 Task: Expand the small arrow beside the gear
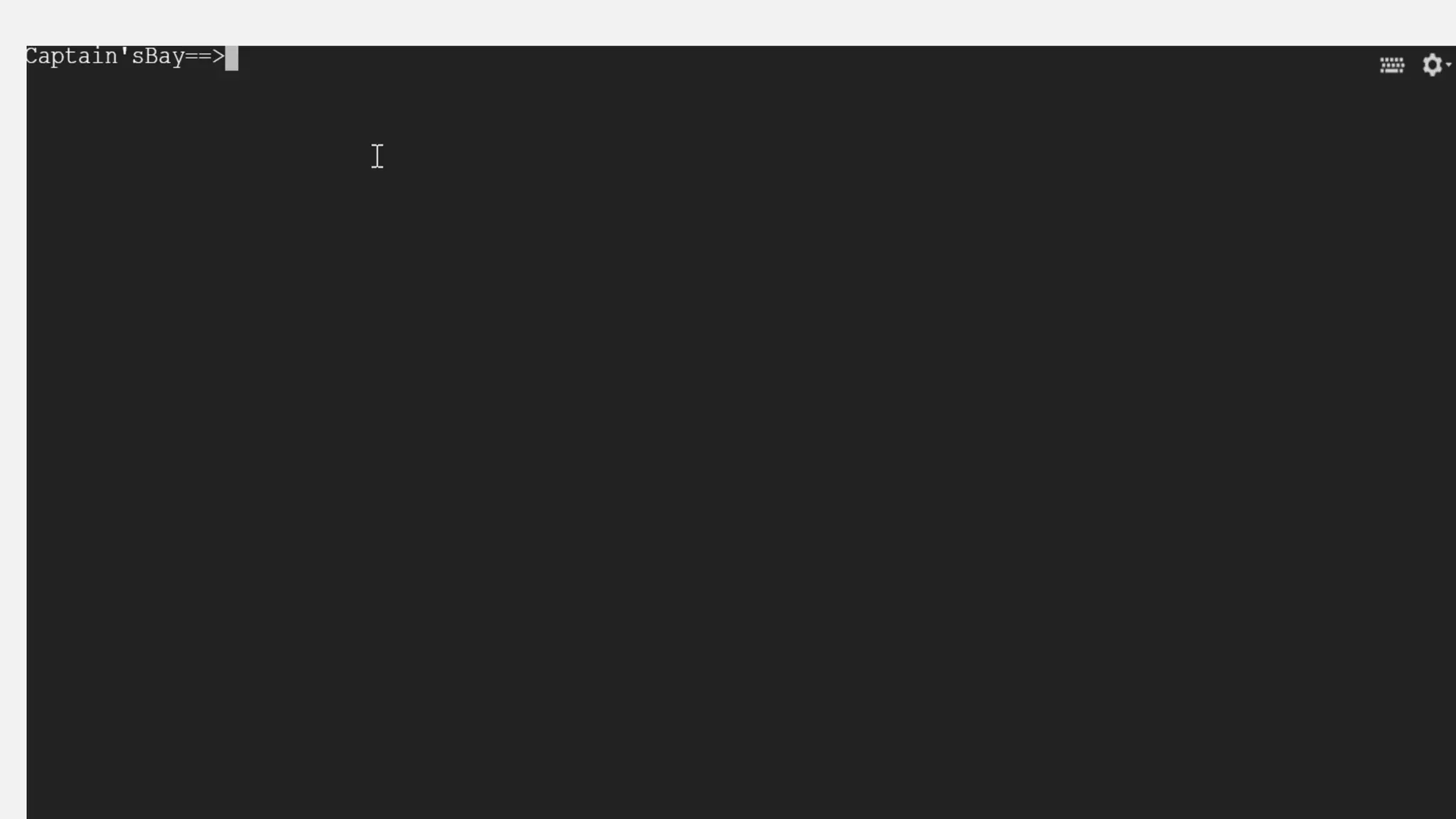pos(1449,65)
